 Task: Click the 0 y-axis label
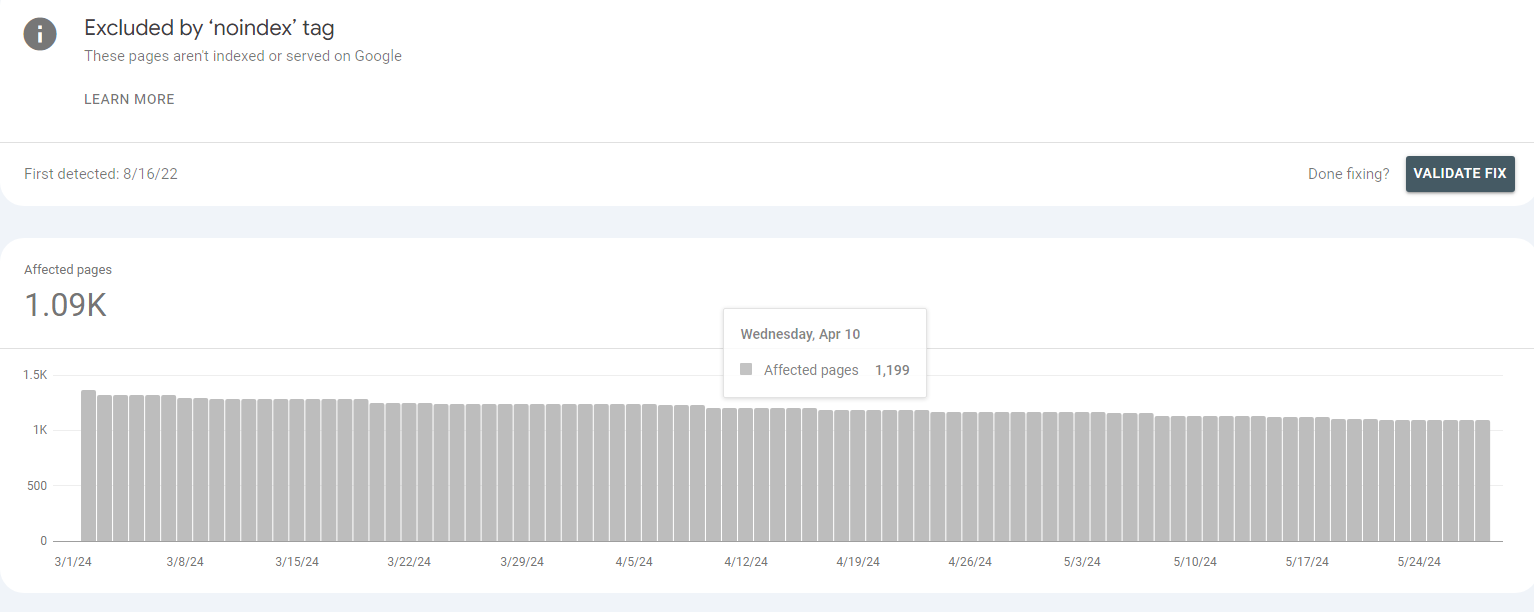coord(44,541)
